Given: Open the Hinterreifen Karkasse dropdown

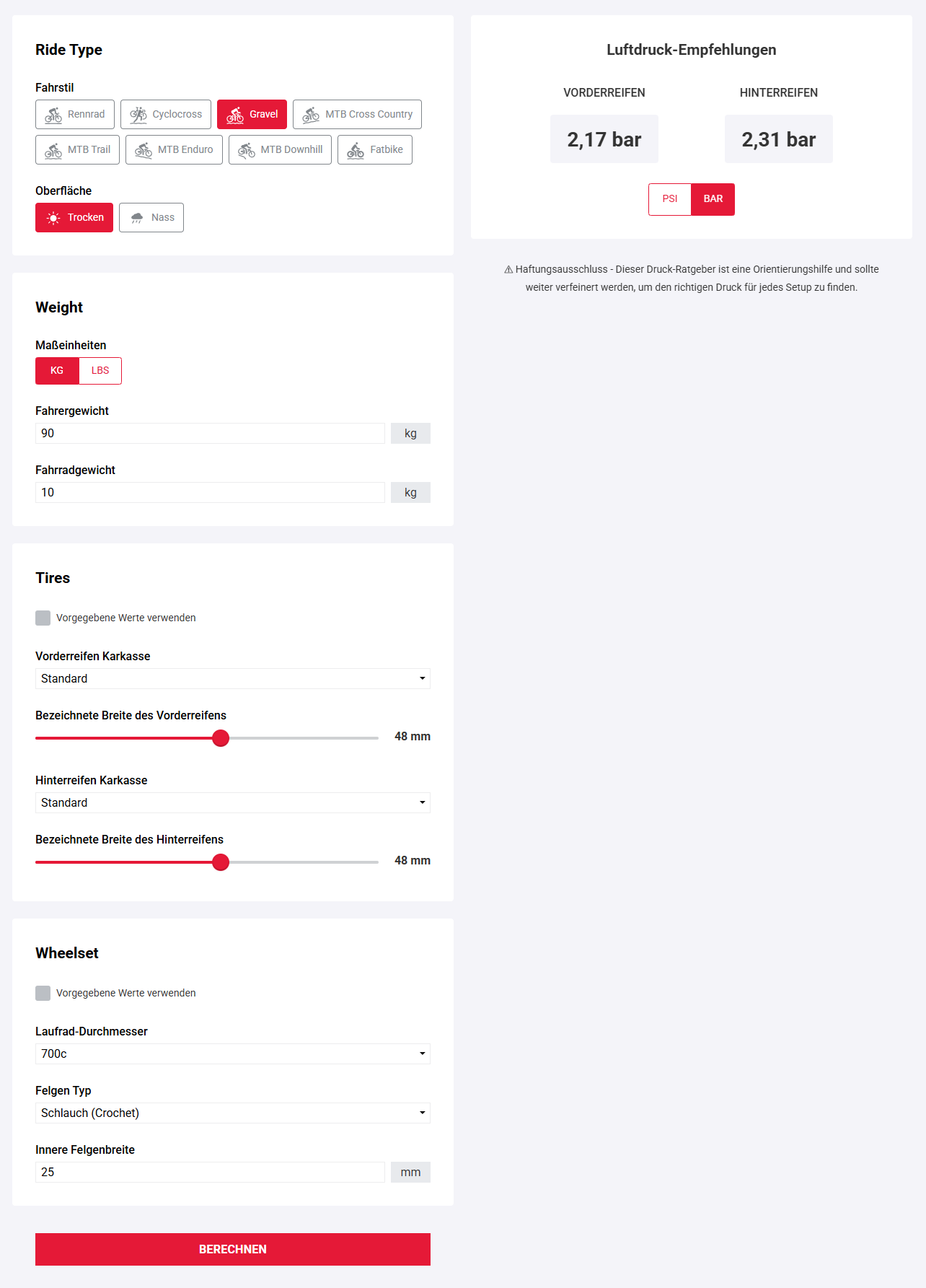Looking at the screenshot, I should click(232, 802).
